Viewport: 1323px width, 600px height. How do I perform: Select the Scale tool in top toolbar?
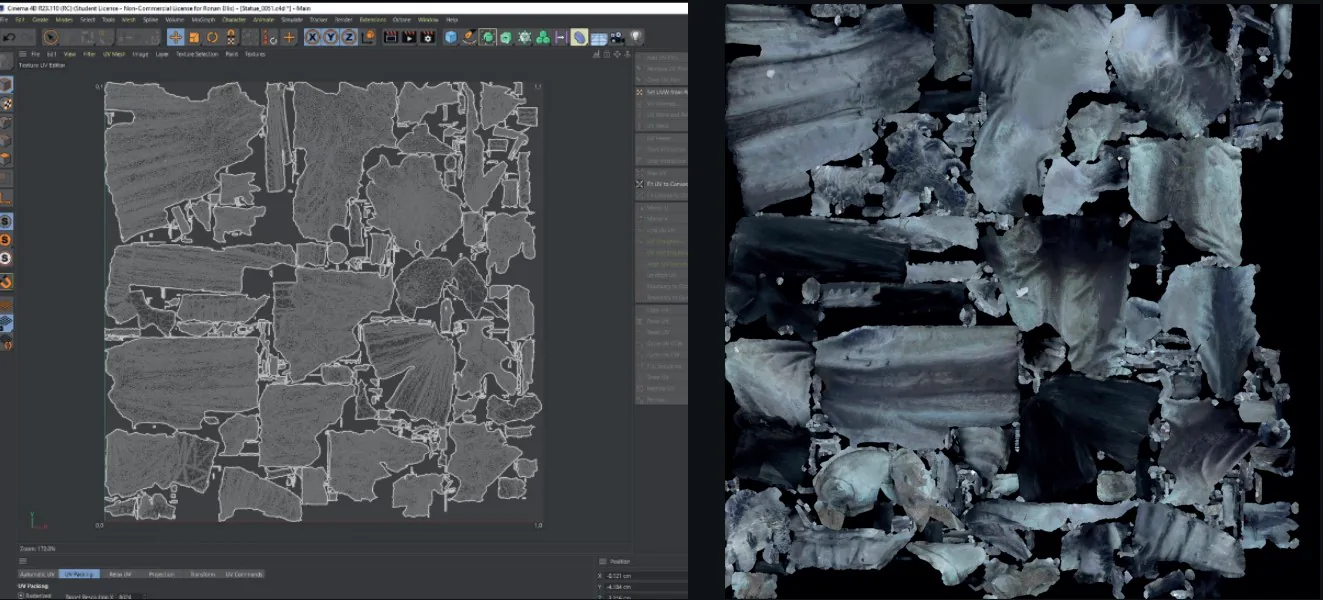[194, 37]
